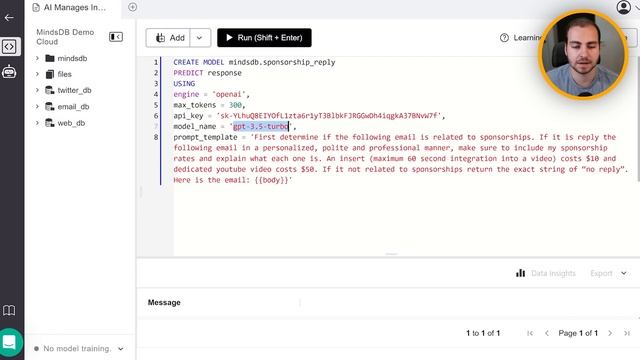The height and width of the screenshot is (360, 640).
Task: Click the "1 to 1 of 1" row count
Action: pos(483,333)
